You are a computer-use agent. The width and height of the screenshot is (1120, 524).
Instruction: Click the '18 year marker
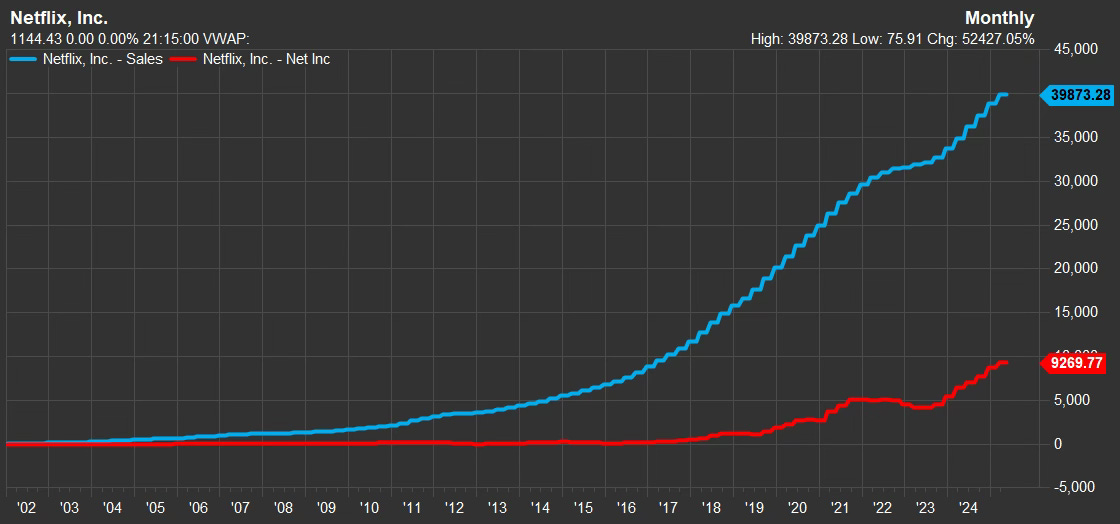(x=711, y=508)
